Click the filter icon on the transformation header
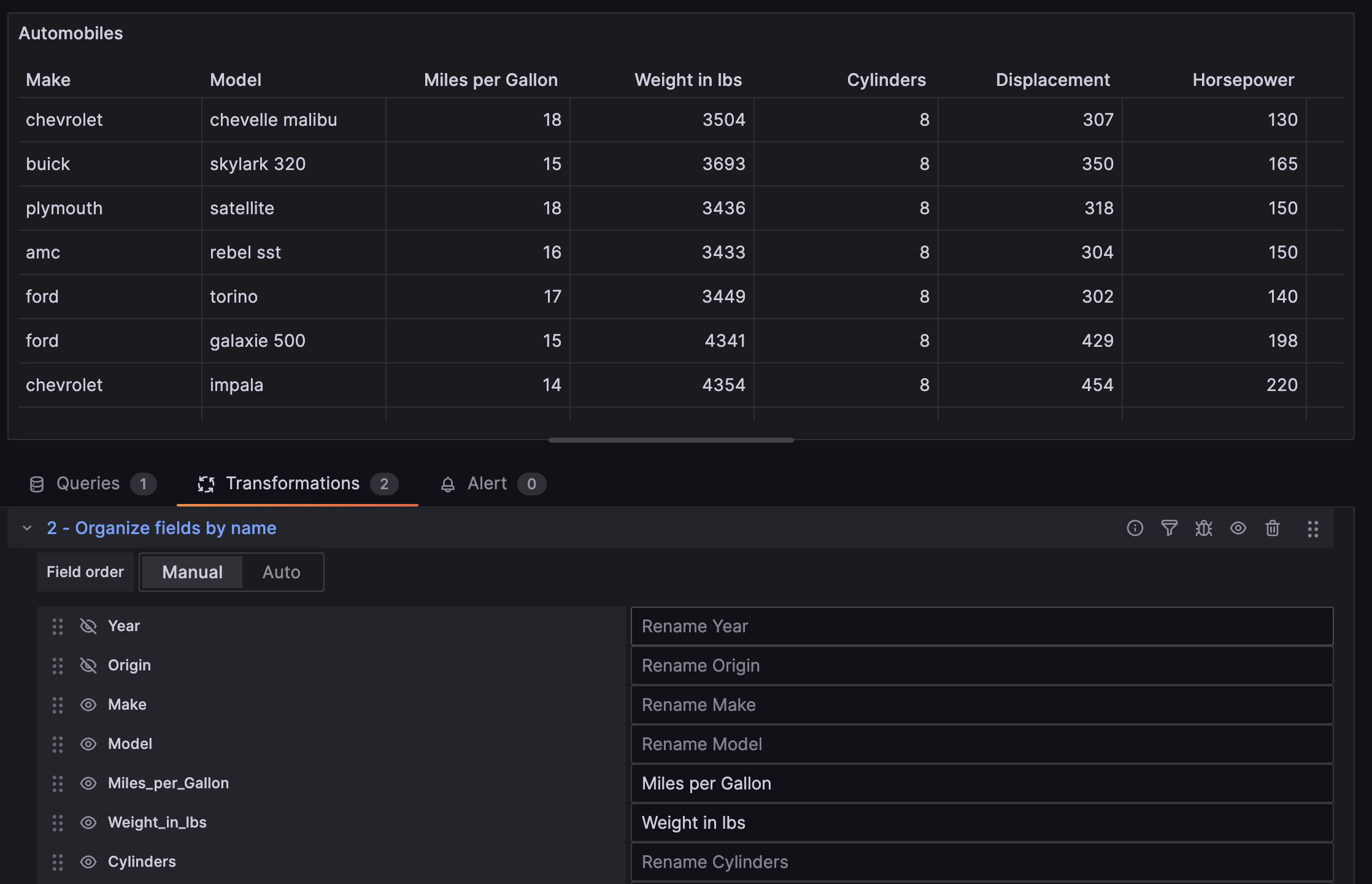The image size is (1372, 884). click(1170, 529)
